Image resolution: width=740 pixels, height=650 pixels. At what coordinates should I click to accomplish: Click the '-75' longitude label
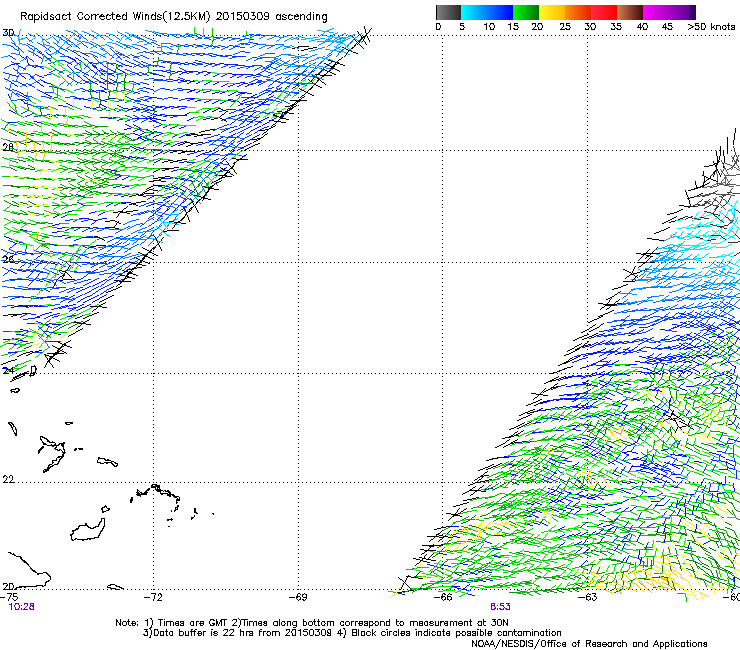pos(9,597)
